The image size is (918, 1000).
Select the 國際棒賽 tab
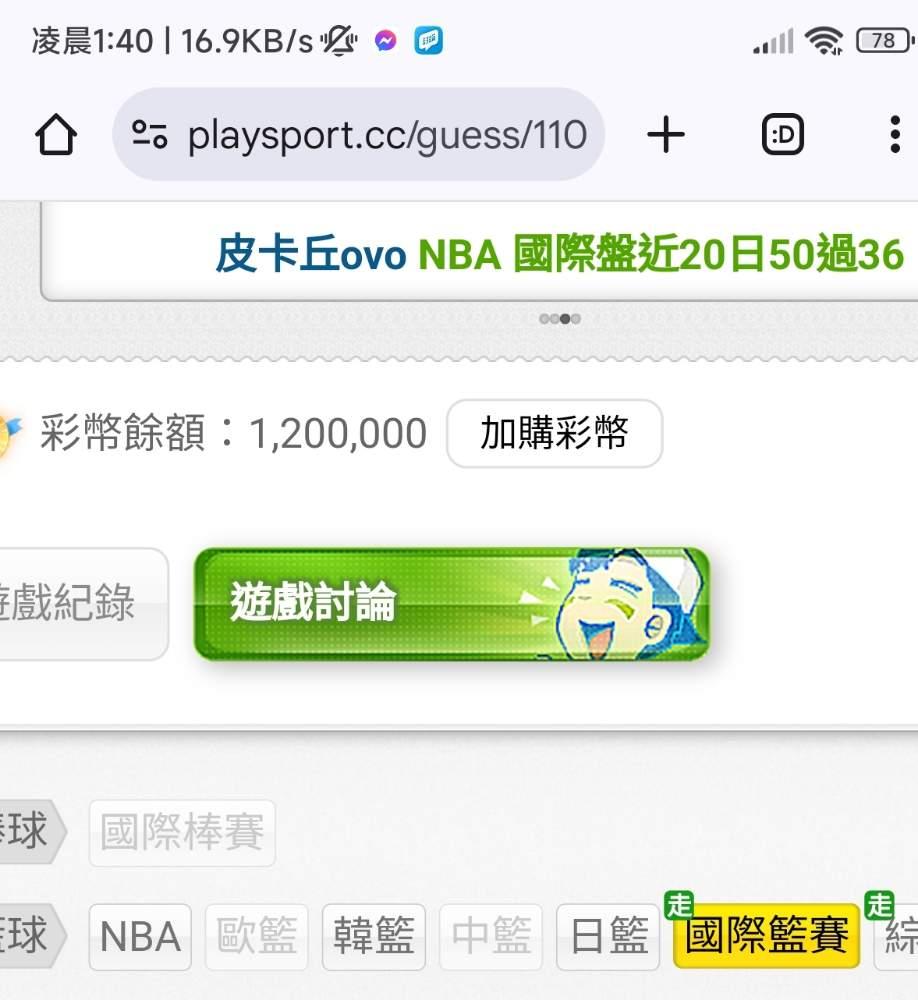click(182, 832)
